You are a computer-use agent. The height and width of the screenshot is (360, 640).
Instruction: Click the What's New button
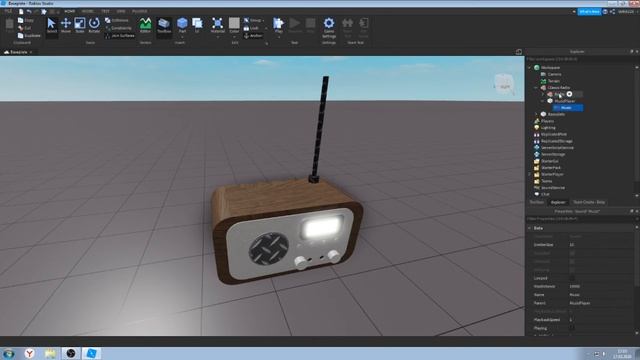coord(589,12)
